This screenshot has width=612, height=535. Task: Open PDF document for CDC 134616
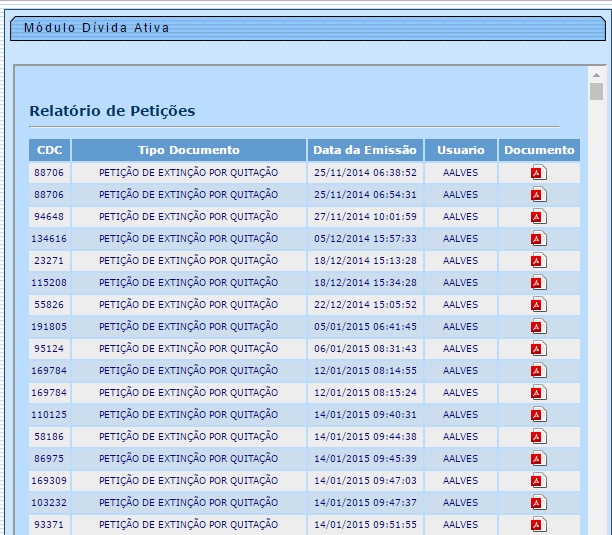[538, 238]
